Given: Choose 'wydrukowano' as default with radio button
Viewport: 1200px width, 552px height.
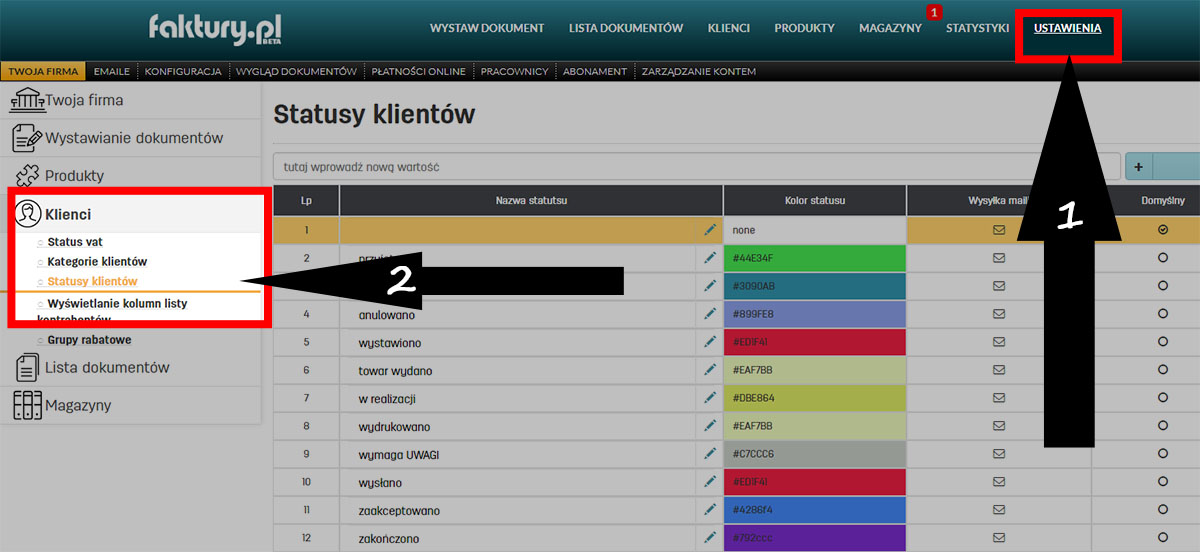Looking at the screenshot, I should 1162,426.
